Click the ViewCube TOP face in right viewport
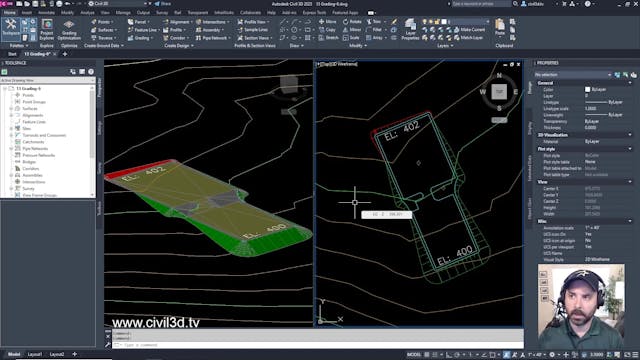The height and width of the screenshot is (360, 640). click(499, 92)
